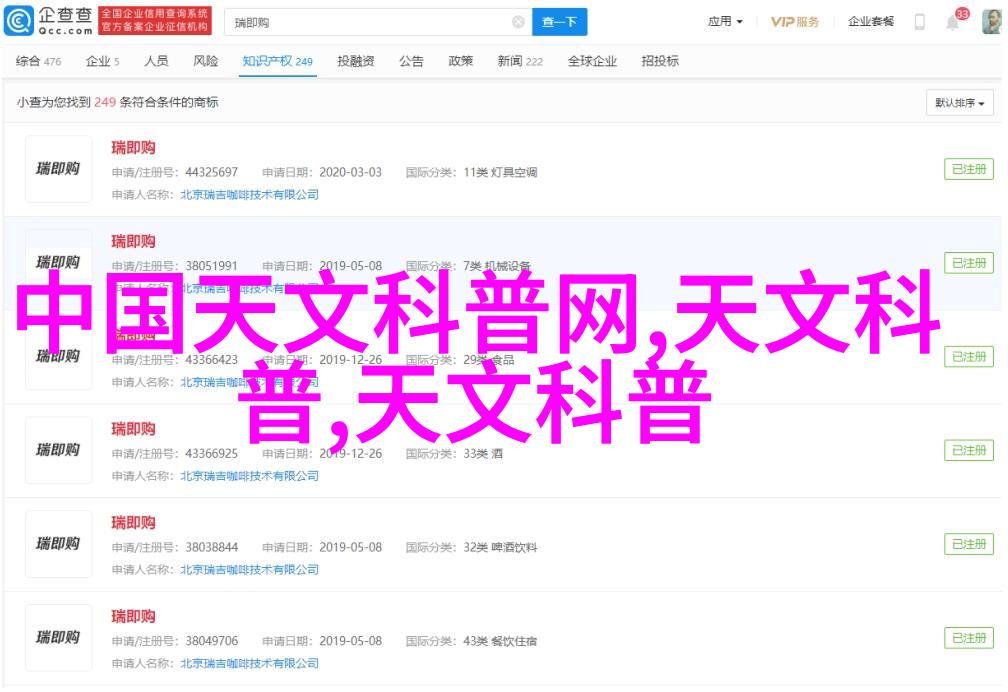The height and width of the screenshot is (692, 1008).
Task: Select registration number 38051991 text
Action: [x=212, y=266]
